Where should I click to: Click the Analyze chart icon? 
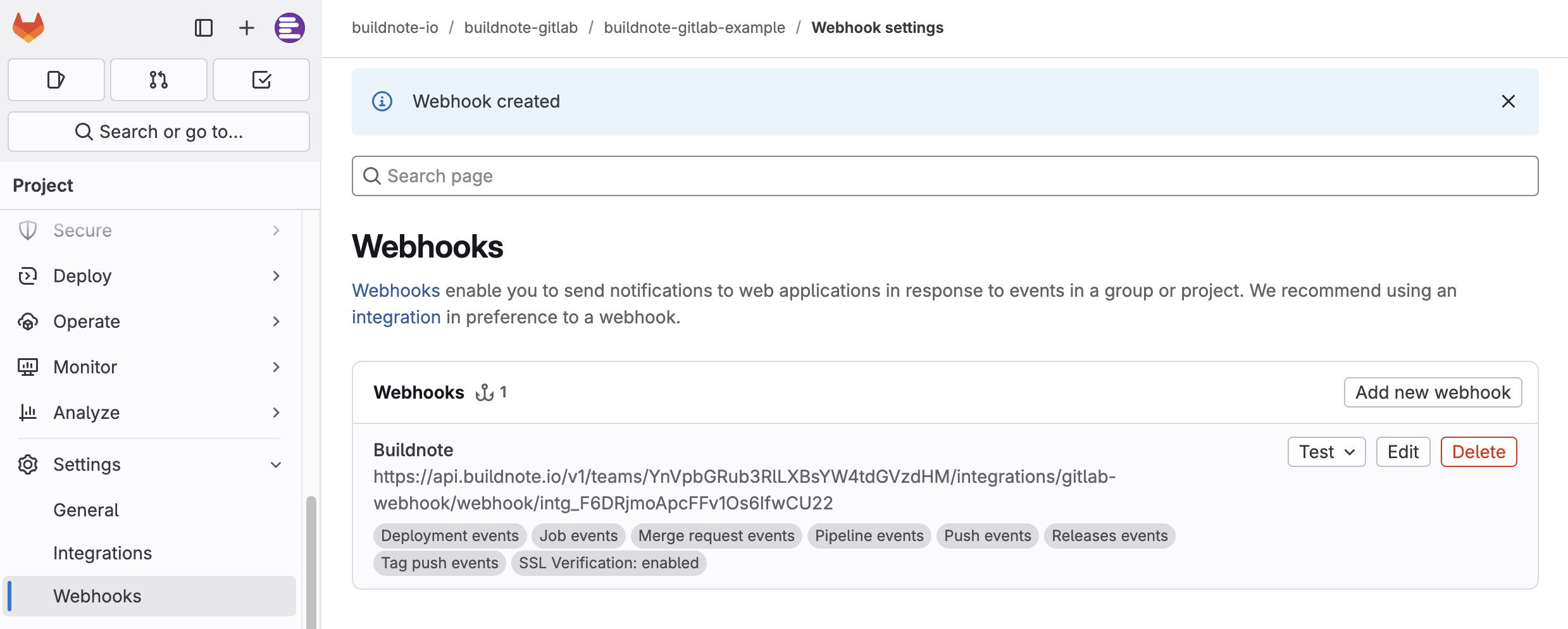tap(28, 413)
